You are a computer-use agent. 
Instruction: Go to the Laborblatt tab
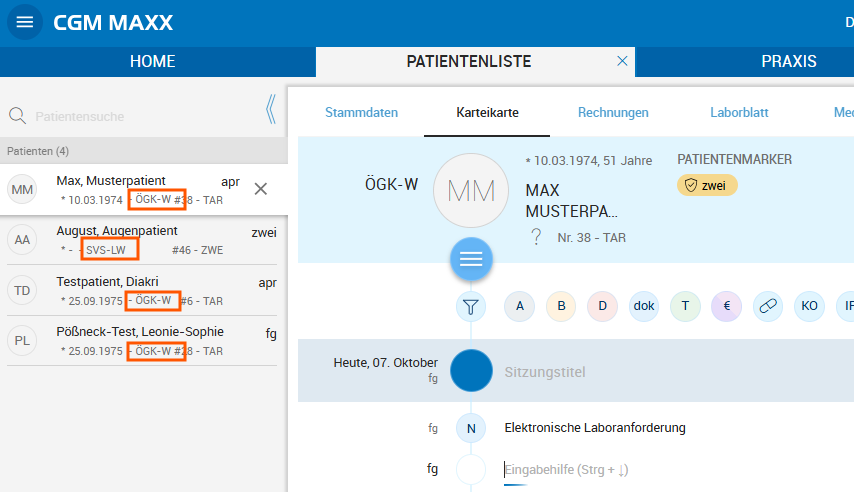click(x=739, y=113)
